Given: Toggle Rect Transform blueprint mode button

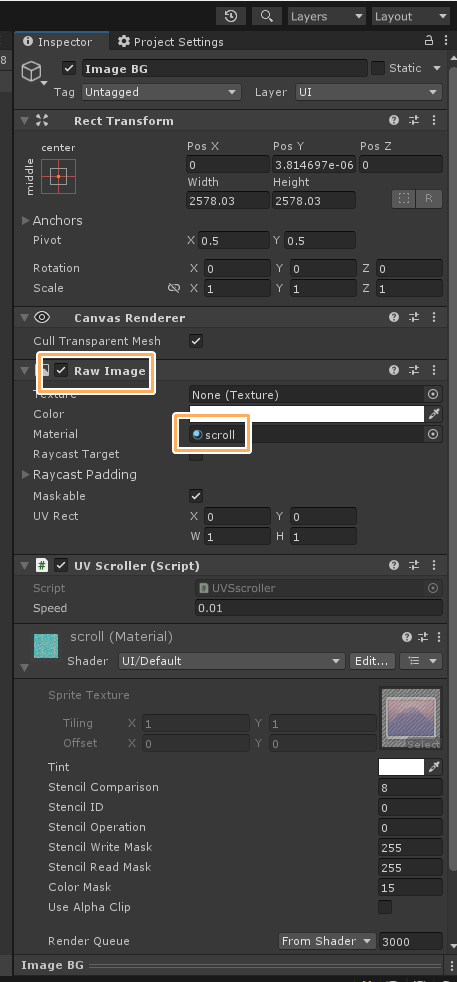Looking at the screenshot, I should [x=404, y=199].
